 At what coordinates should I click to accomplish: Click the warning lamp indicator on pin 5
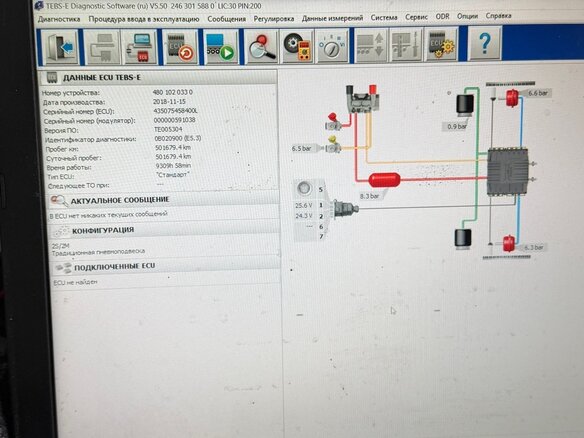[304, 188]
